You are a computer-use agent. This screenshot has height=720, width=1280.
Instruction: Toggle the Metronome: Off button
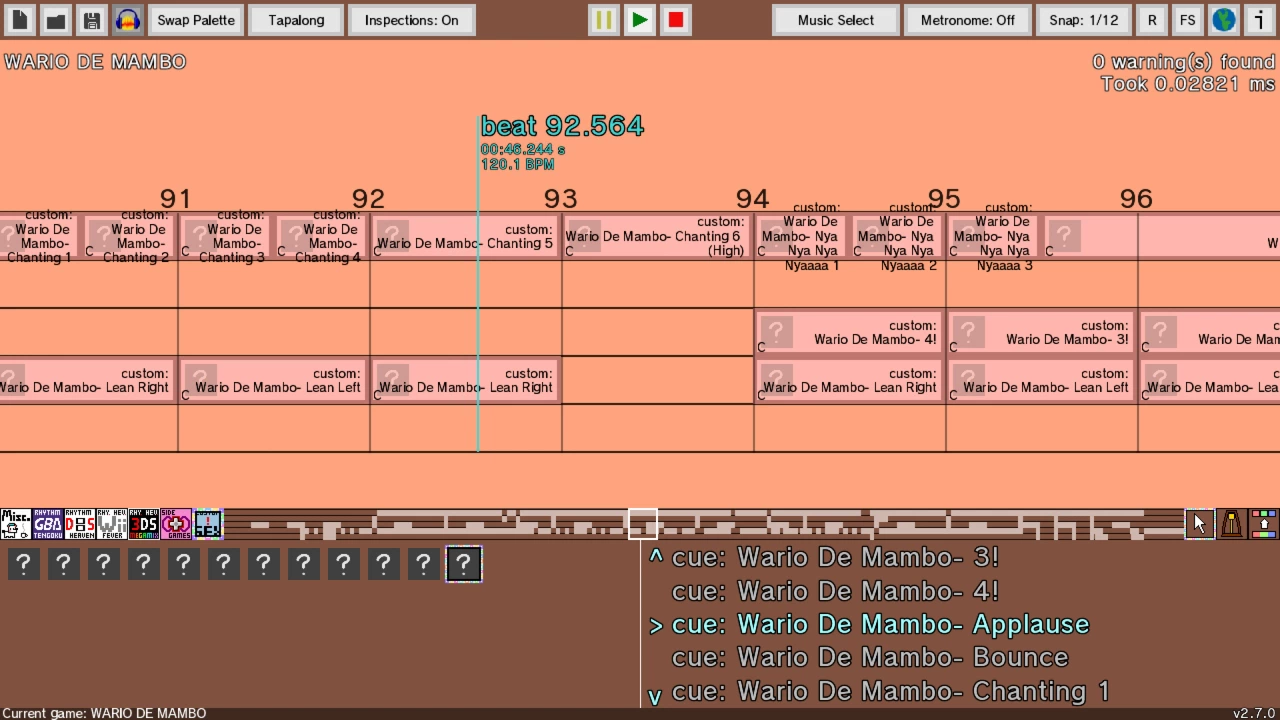coord(968,20)
